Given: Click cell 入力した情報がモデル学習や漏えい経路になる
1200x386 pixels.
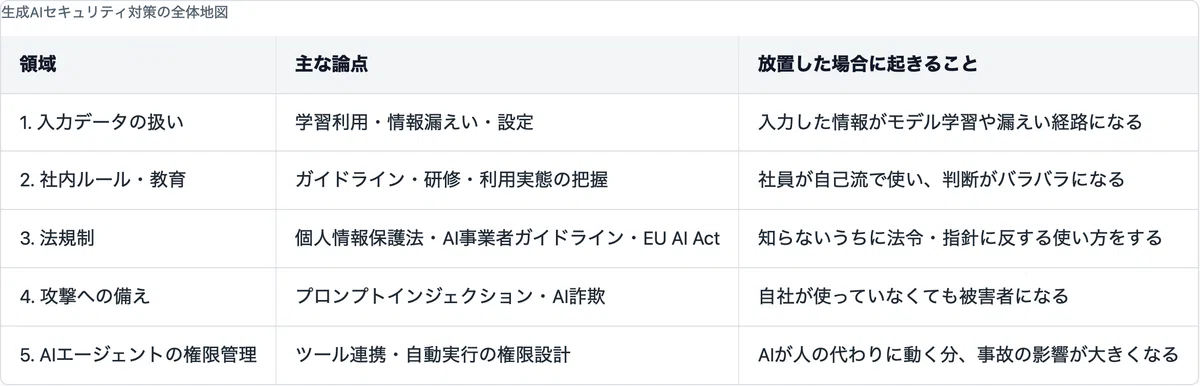Looking at the screenshot, I should 969,122.
